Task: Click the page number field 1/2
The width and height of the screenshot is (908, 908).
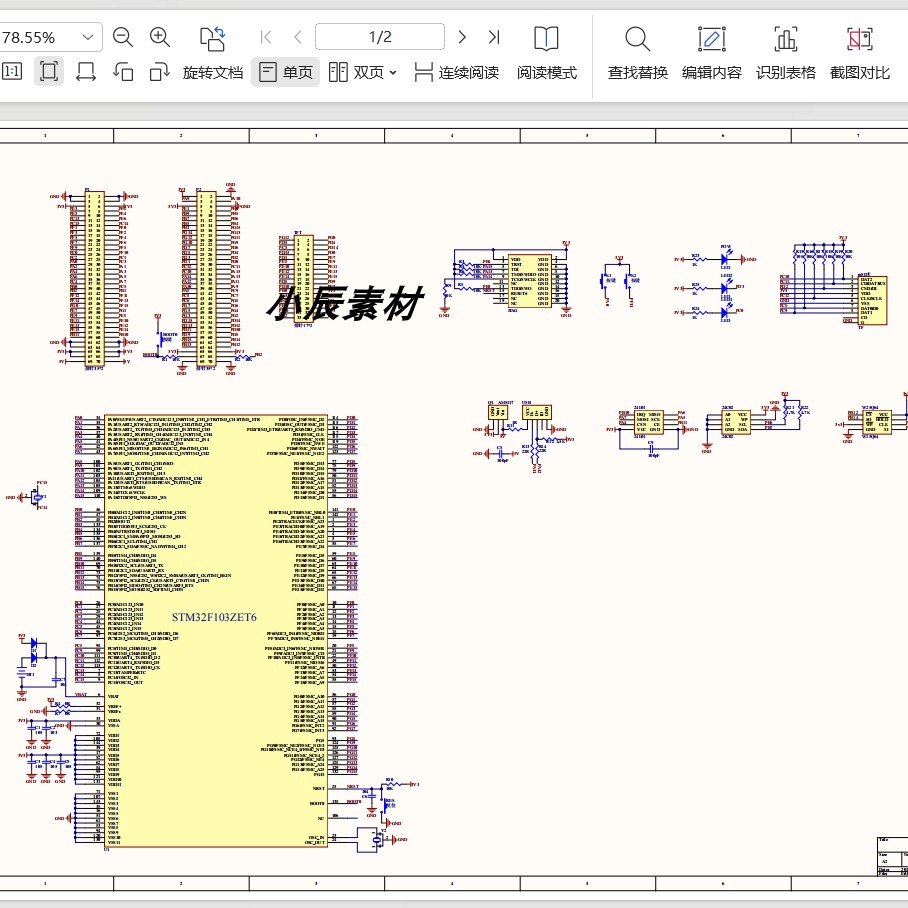Action: pyautogui.click(x=380, y=37)
